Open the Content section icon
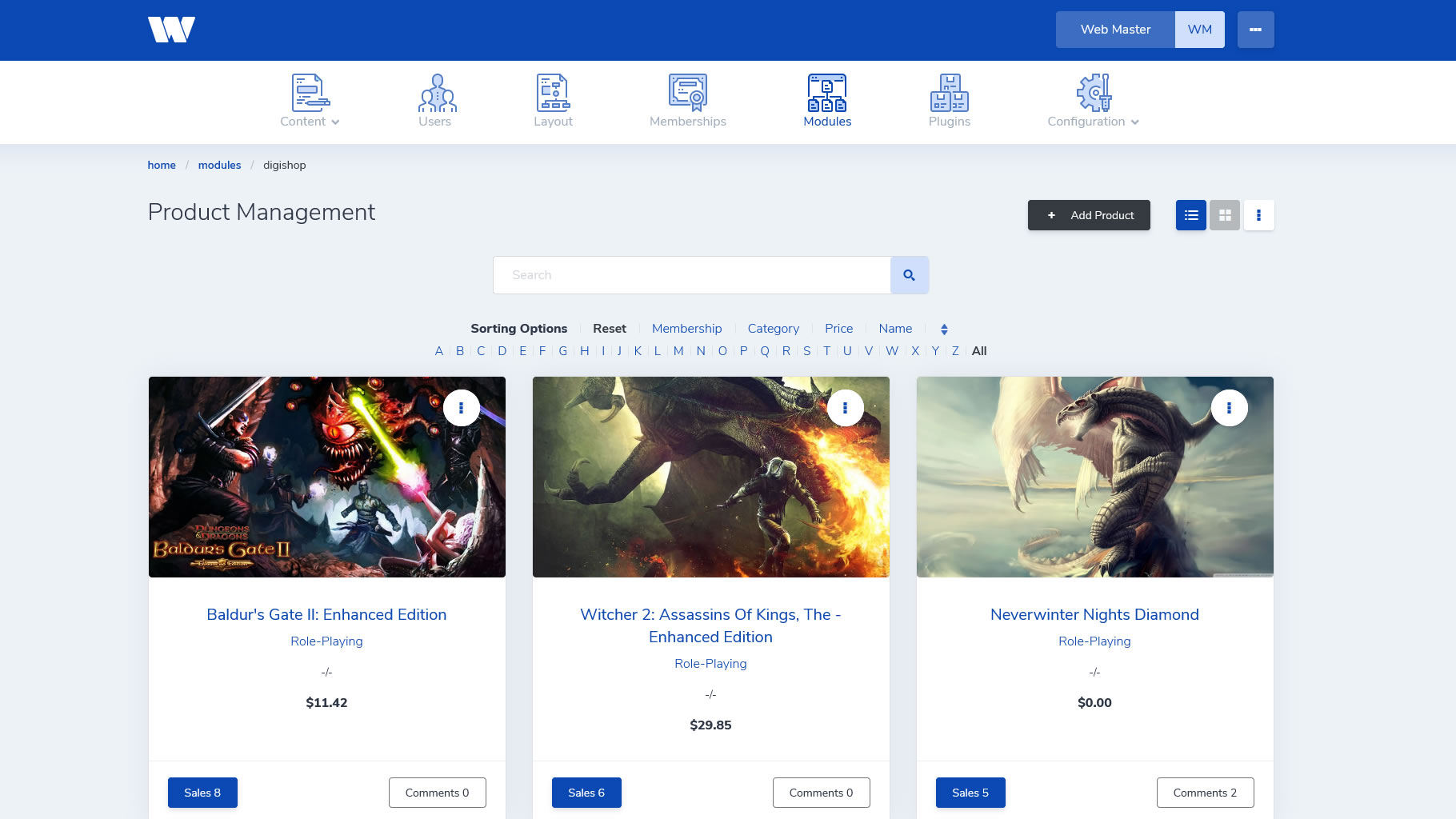Screen dimensions: 1456x819 tap(310, 93)
